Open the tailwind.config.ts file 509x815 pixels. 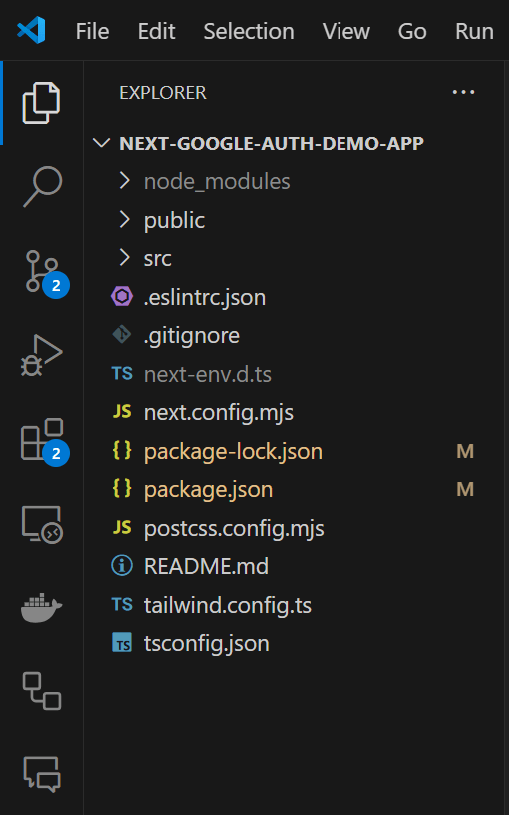pos(228,605)
